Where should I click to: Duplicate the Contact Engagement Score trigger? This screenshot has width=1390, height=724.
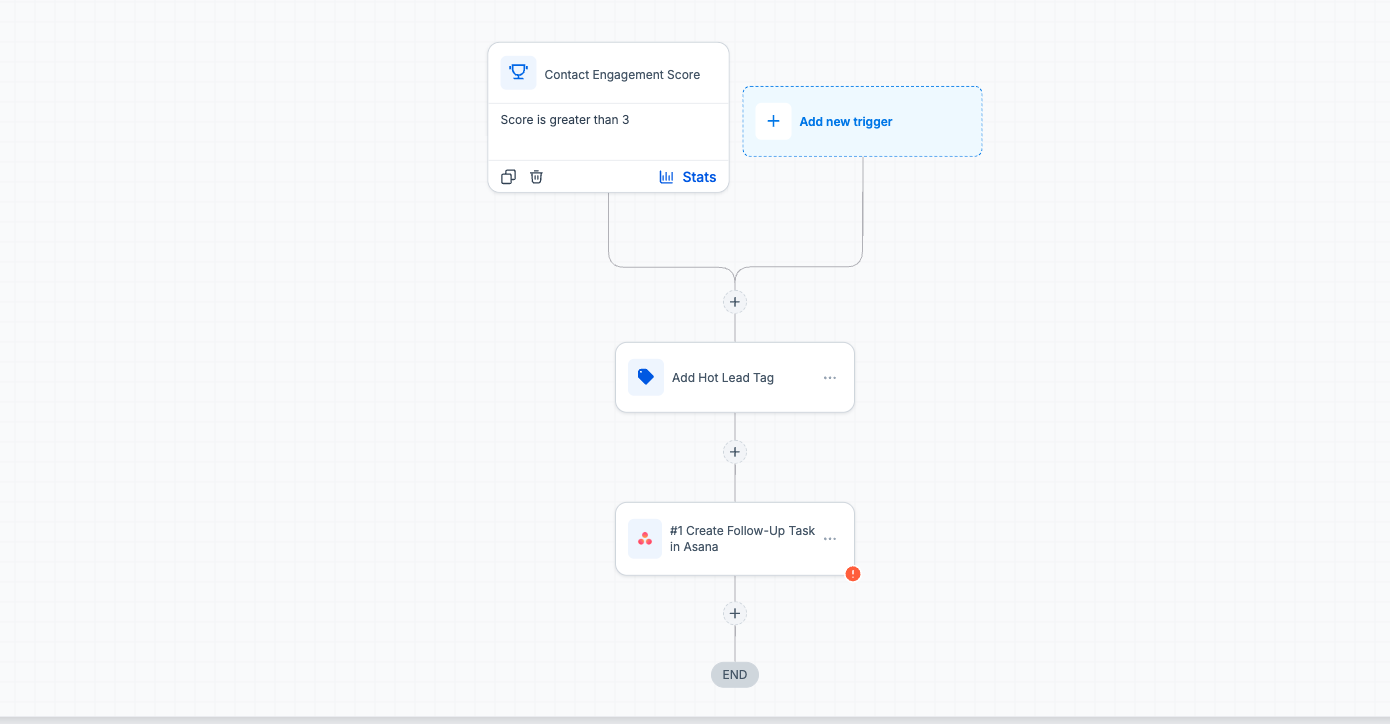pyautogui.click(x=508, y=177)
